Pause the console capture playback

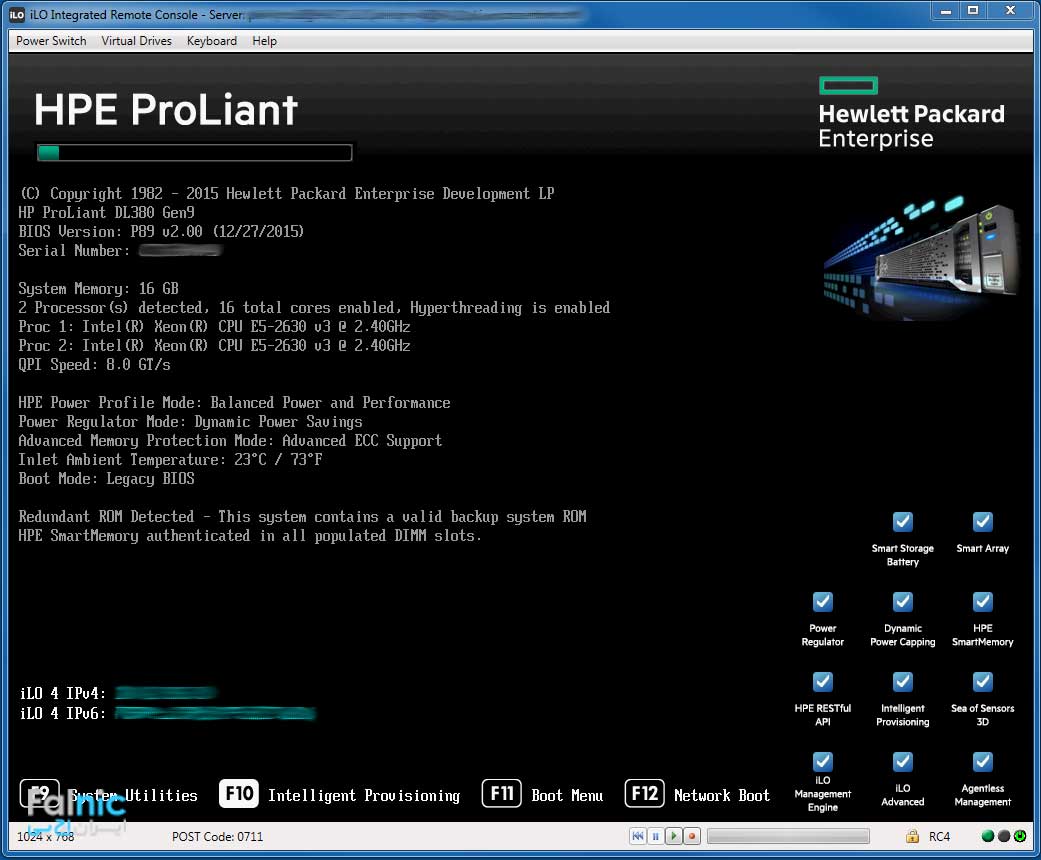coord(655,836)
